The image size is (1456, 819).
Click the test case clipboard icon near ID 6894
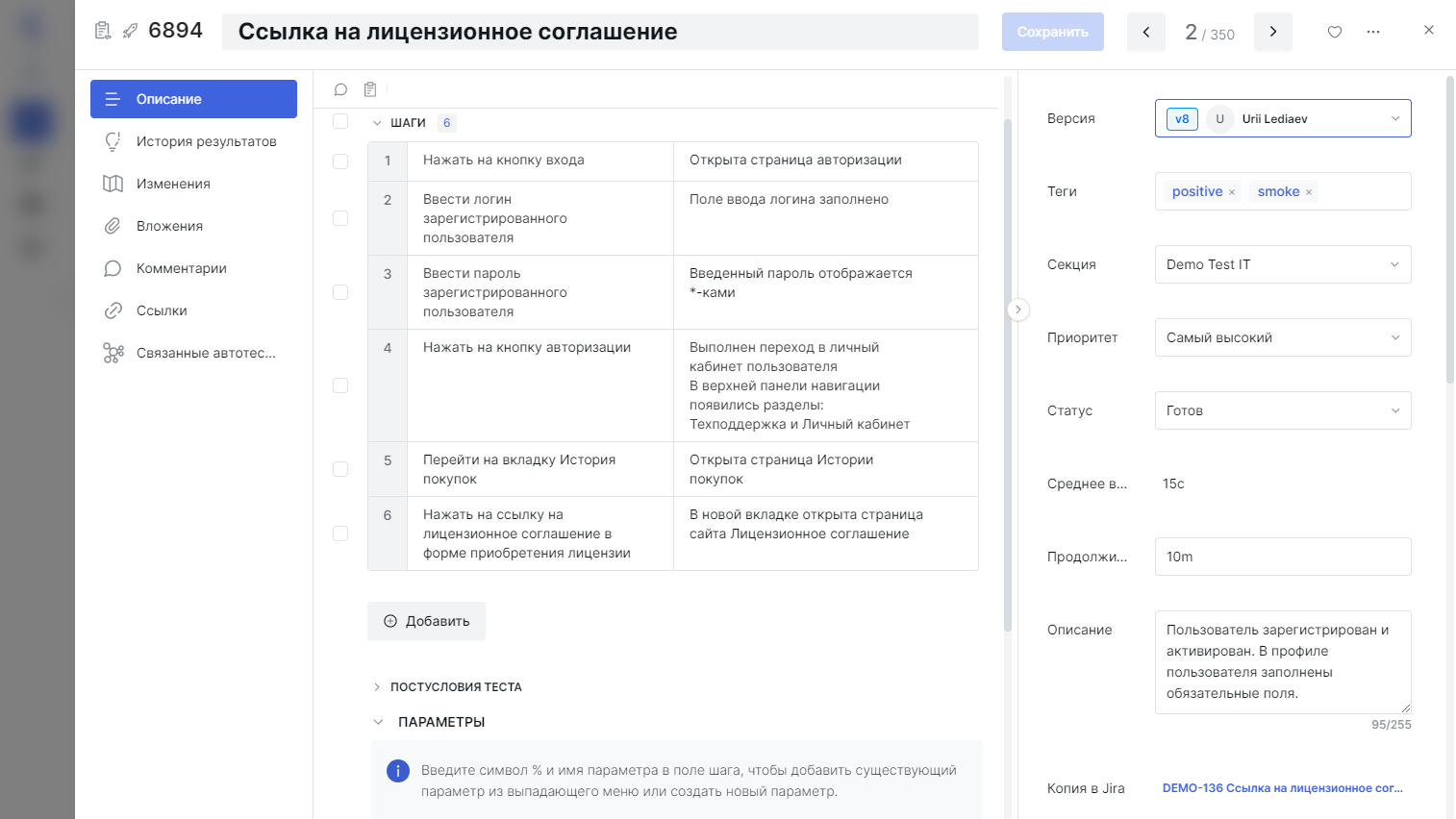(x=103, y=31)
